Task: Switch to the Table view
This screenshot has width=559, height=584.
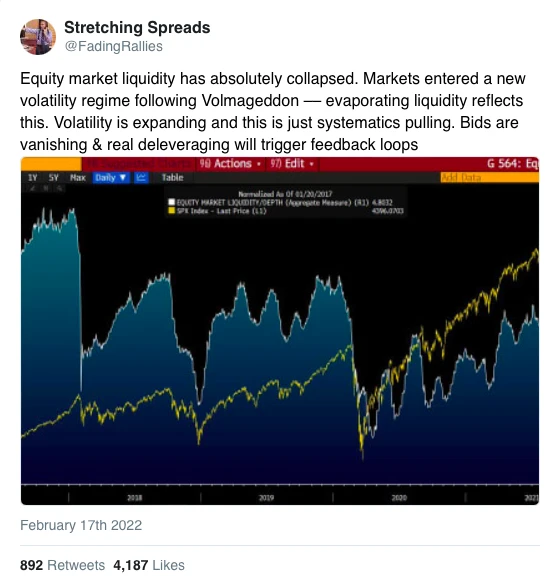Action: (x=172, y=178)
